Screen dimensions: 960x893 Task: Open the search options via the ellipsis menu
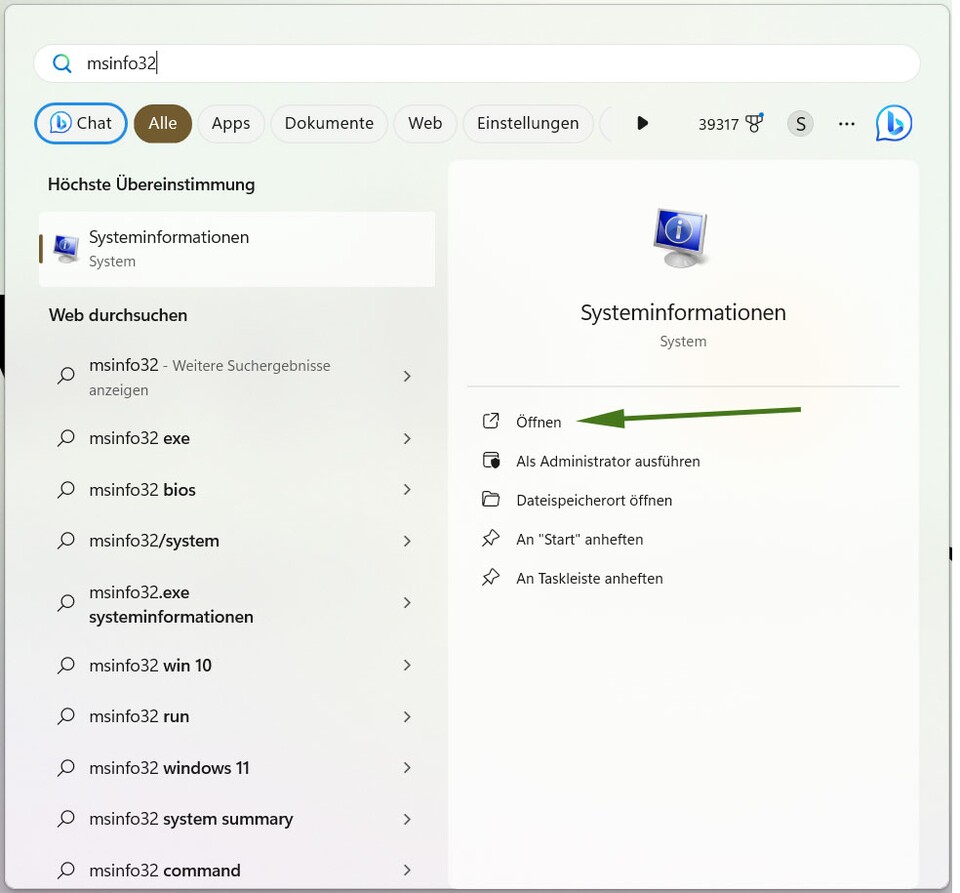coord(846,123)
